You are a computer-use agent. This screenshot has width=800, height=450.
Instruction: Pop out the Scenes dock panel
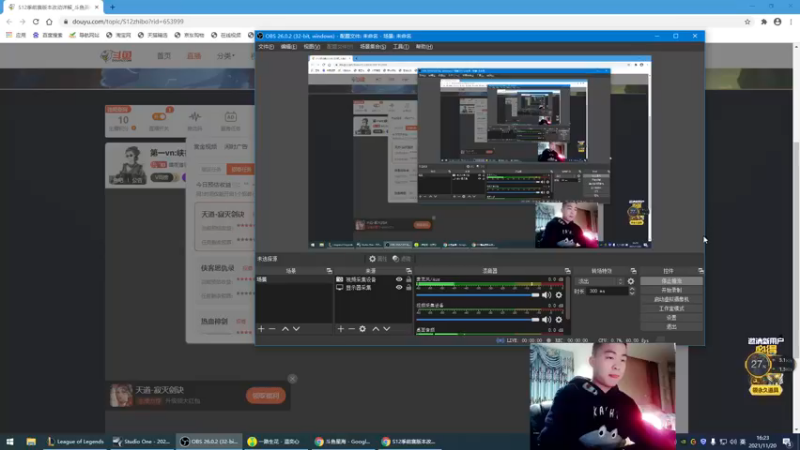click(329, 271)
